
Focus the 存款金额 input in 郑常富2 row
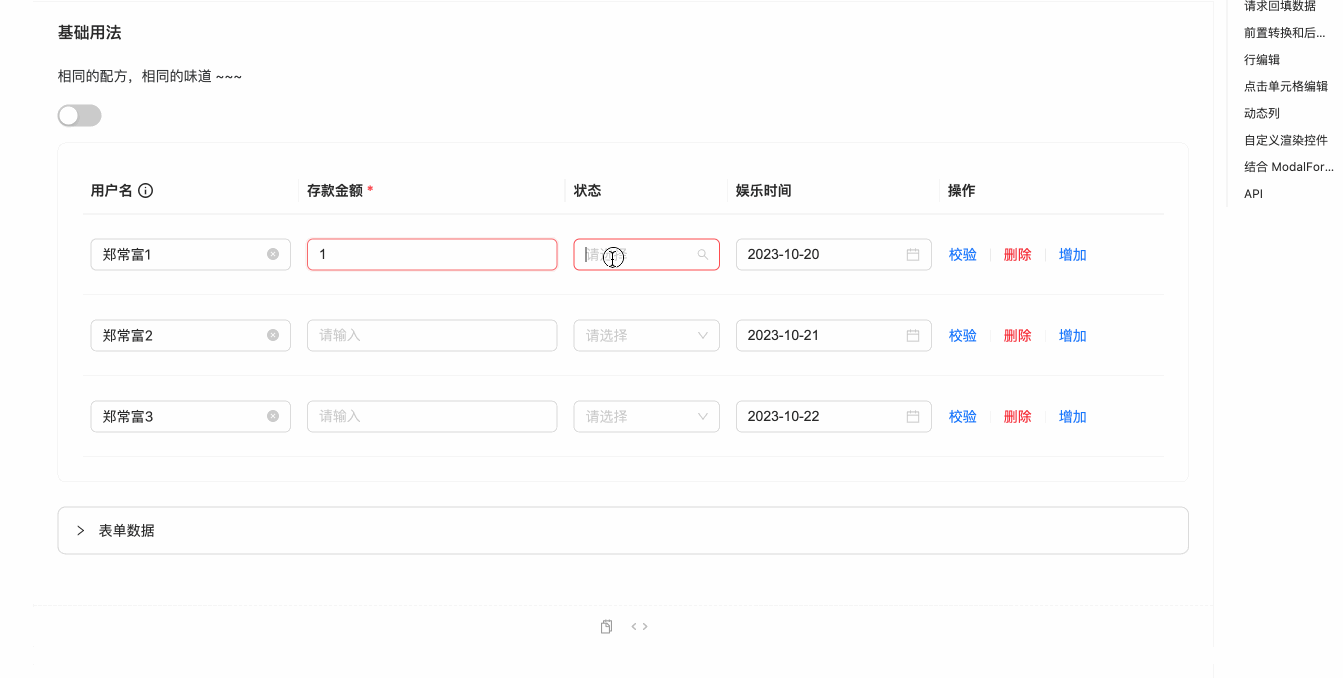pyautogui.click(x=431, y=335)
